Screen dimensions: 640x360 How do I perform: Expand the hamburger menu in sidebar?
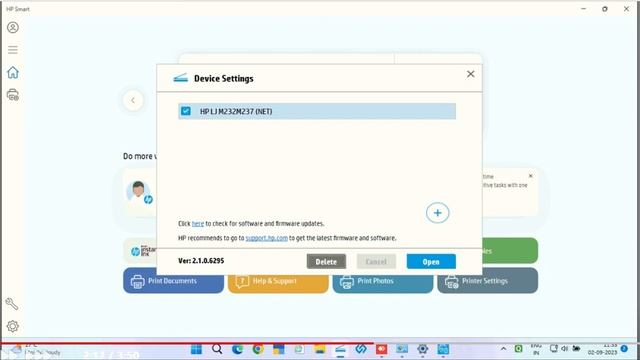pyautogui.click(x=13, y=50)
